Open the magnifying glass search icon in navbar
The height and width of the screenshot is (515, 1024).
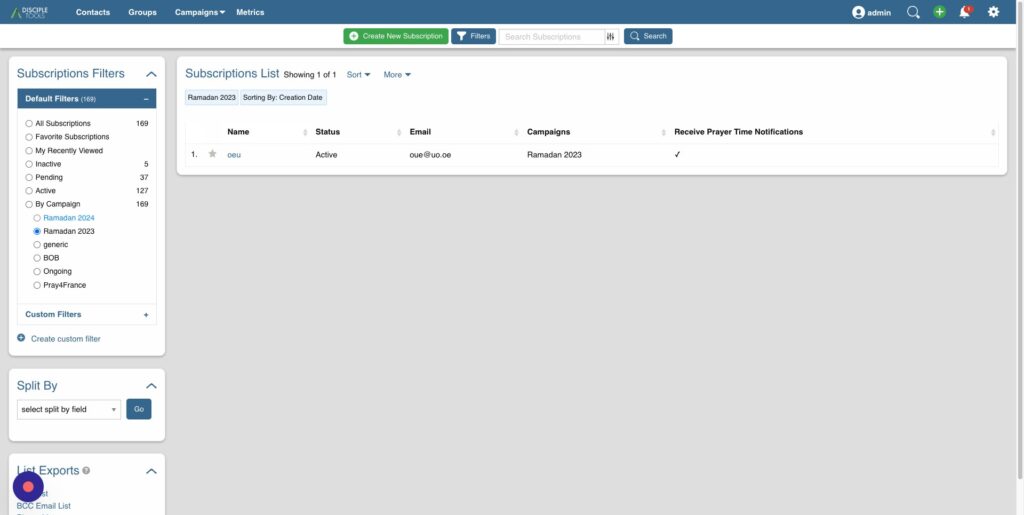coord(913,12)
